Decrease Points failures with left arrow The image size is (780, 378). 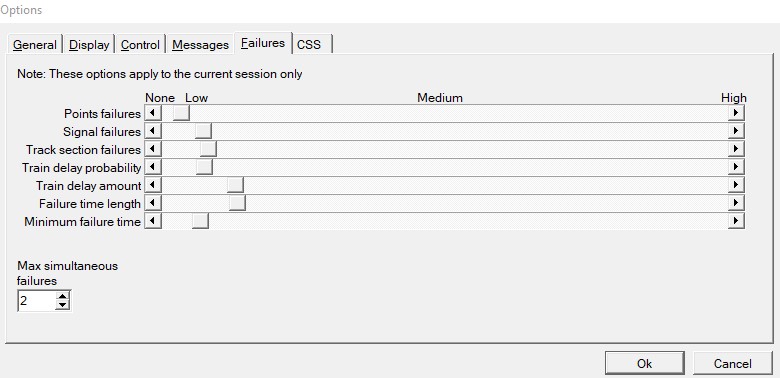[153, 113]
